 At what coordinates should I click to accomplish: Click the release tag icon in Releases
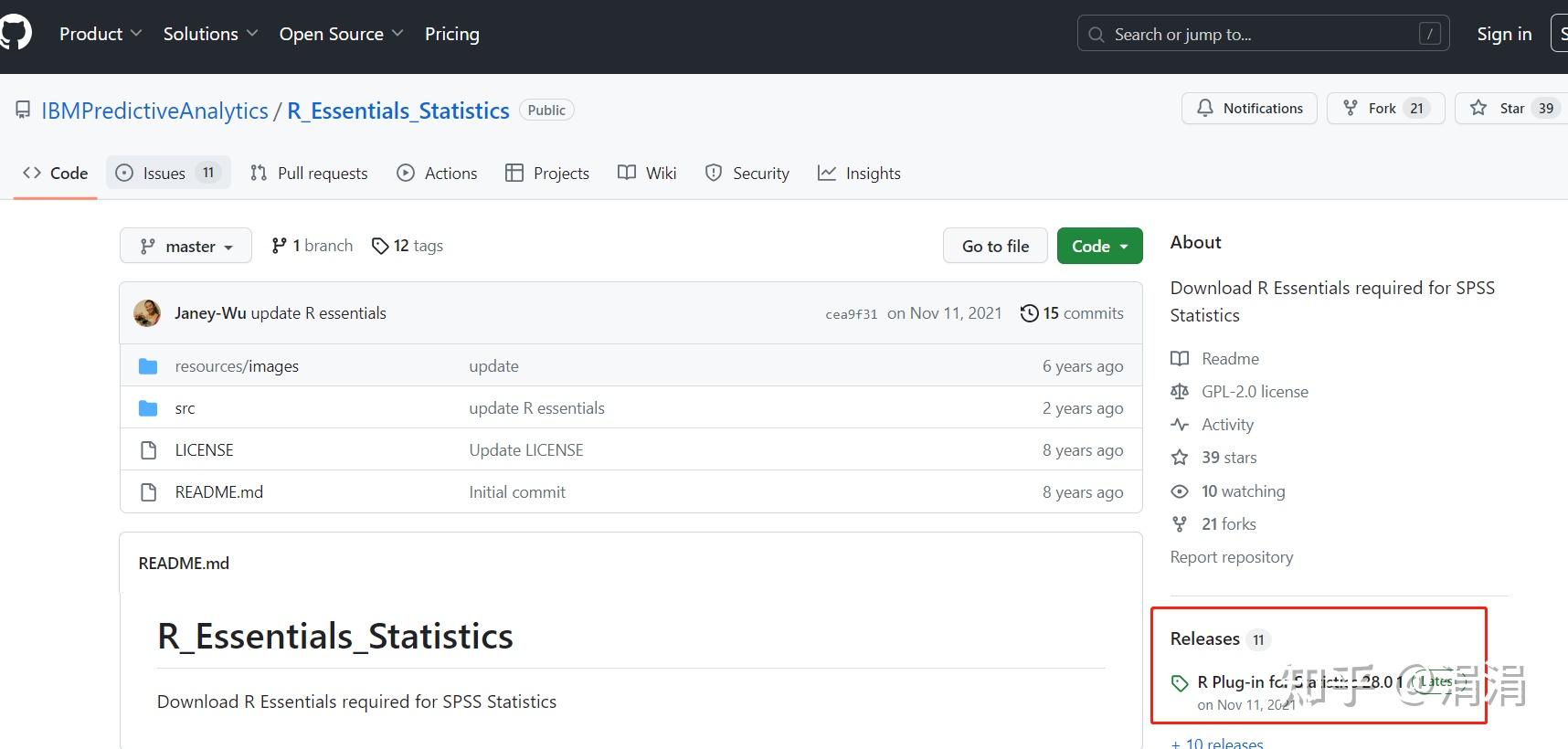click(x=1180, y=683)
